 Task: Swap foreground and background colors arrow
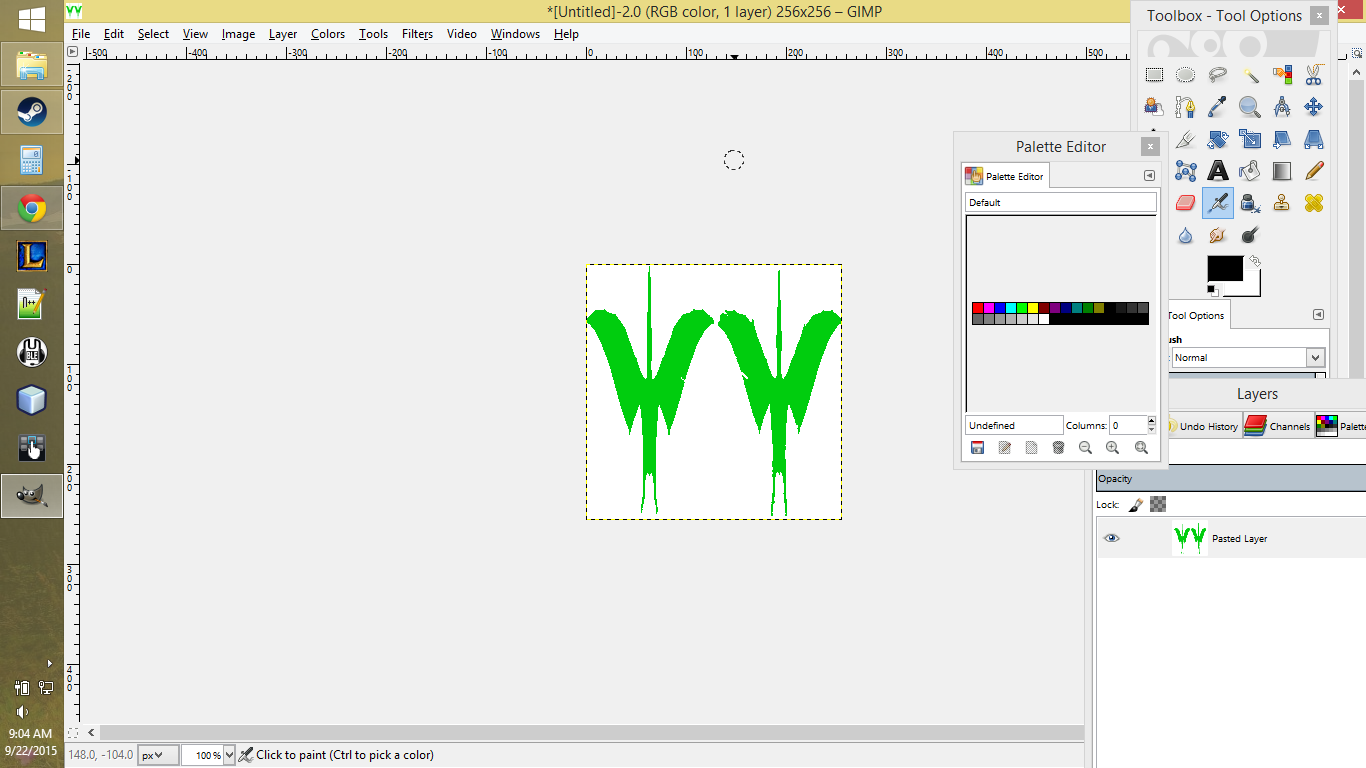click(x=1255, y=261)
